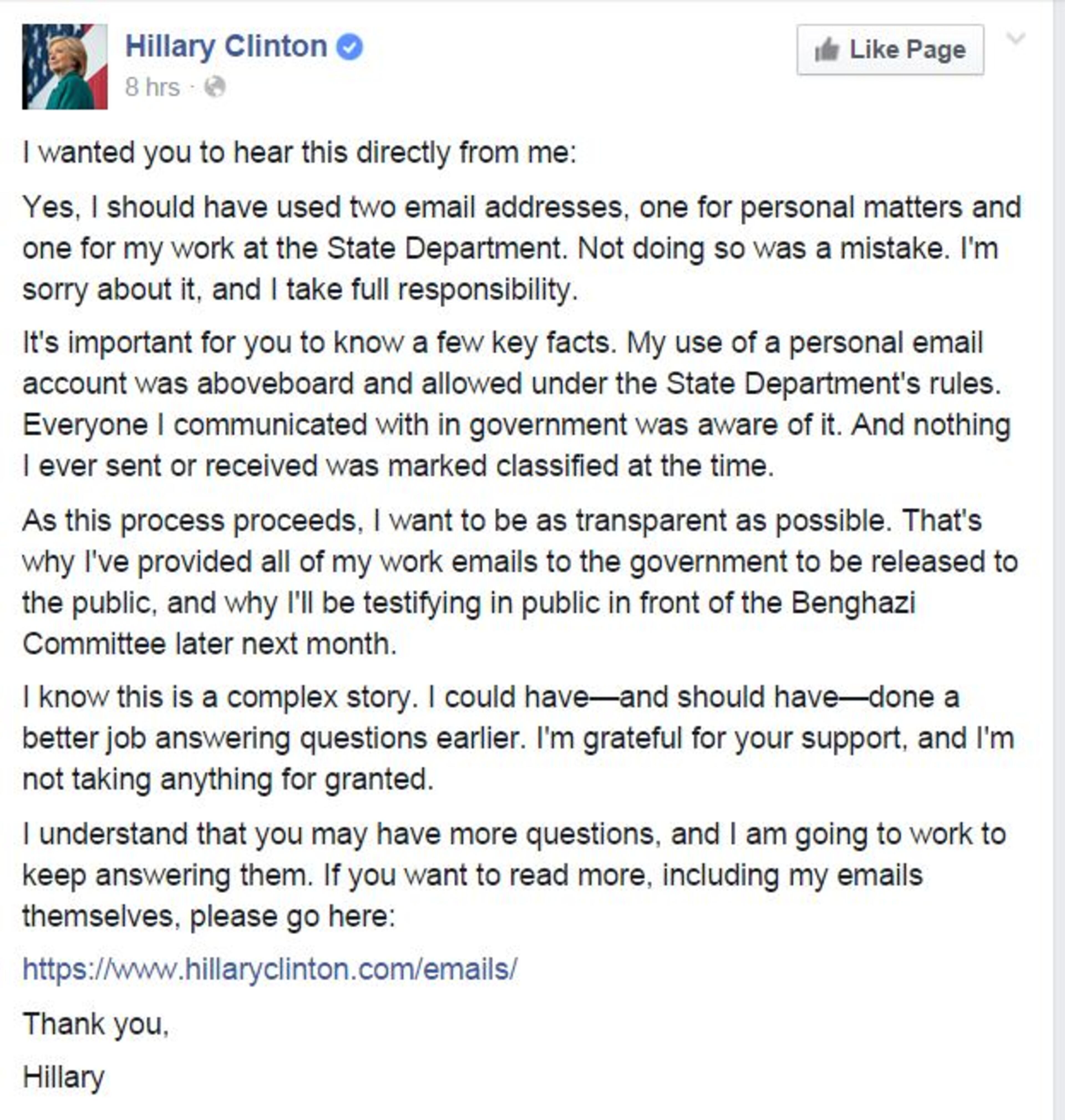Open Hillary Clinton's profile picture
The width and height of the screenshot is (1065, 1120).
[65, 67]
